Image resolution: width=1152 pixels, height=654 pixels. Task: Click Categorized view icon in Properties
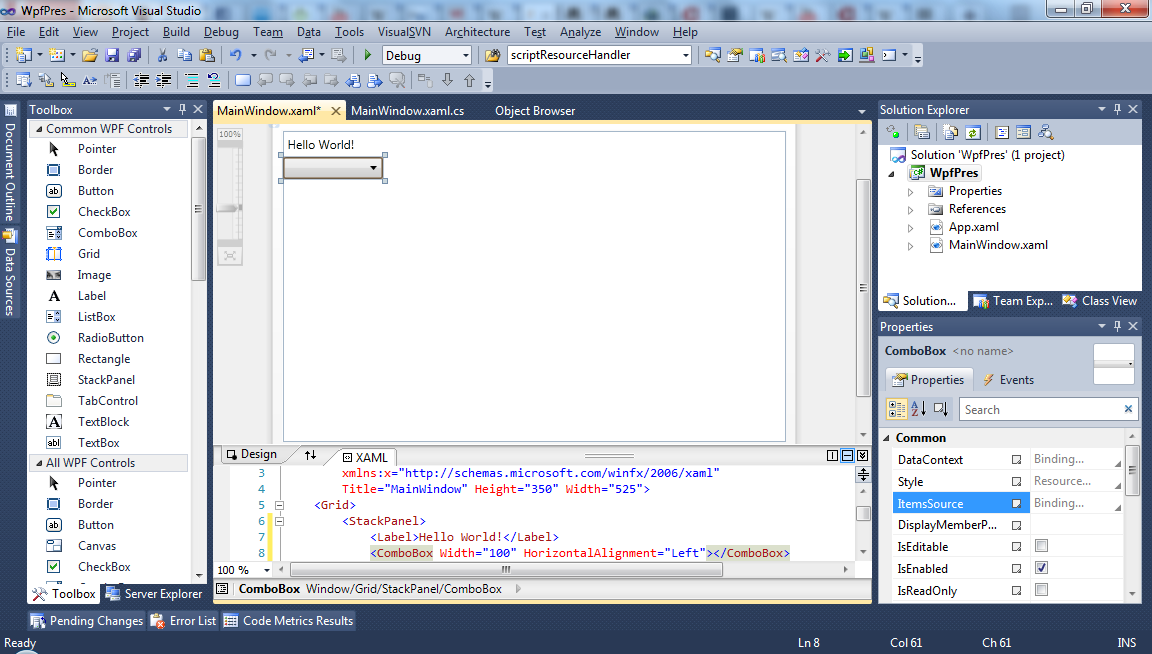pos(896,409)
